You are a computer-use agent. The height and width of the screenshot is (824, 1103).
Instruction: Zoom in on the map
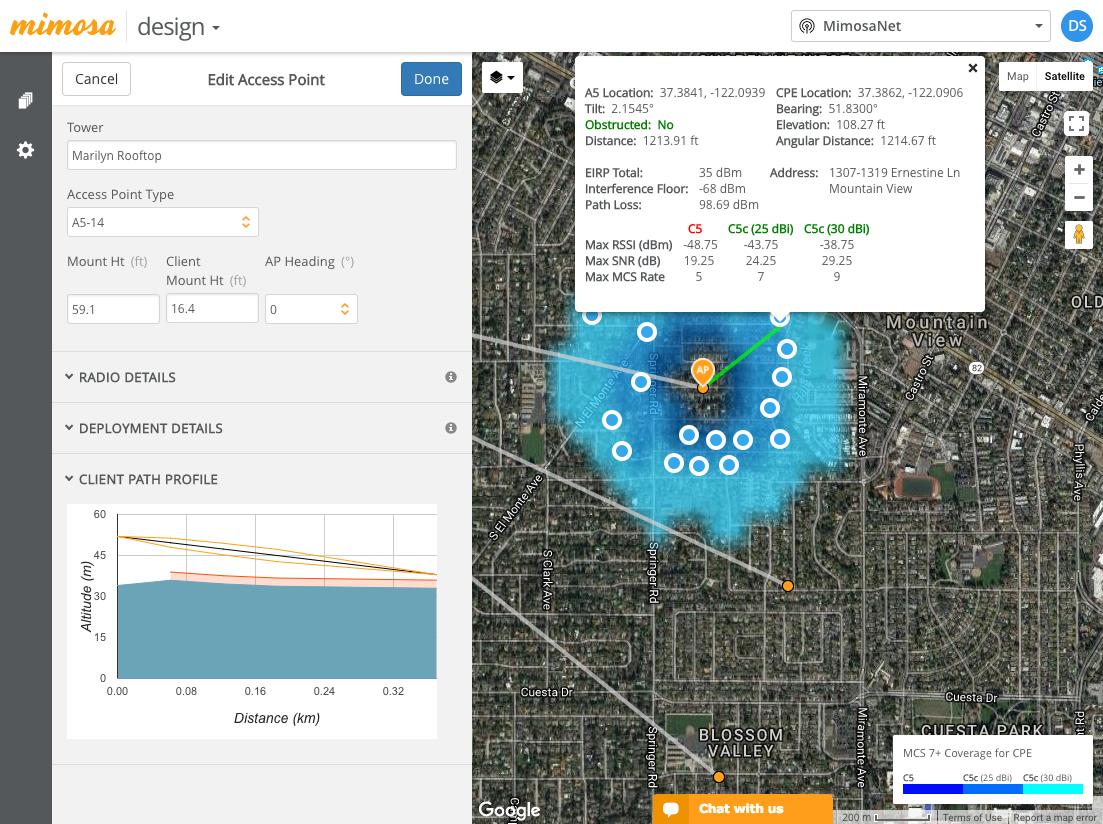(x=1078, y=170)
